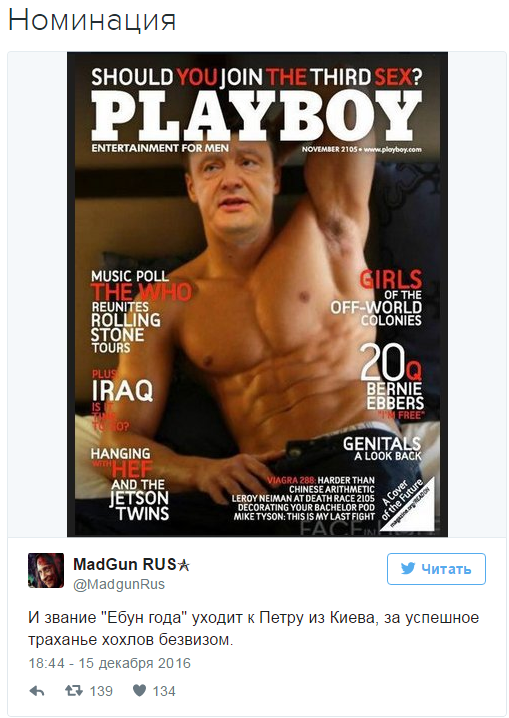509x718 pixels.
Task: Click the SHOULD YOU JOIN THE THIRD SEX headline
Action: (257, 76)
